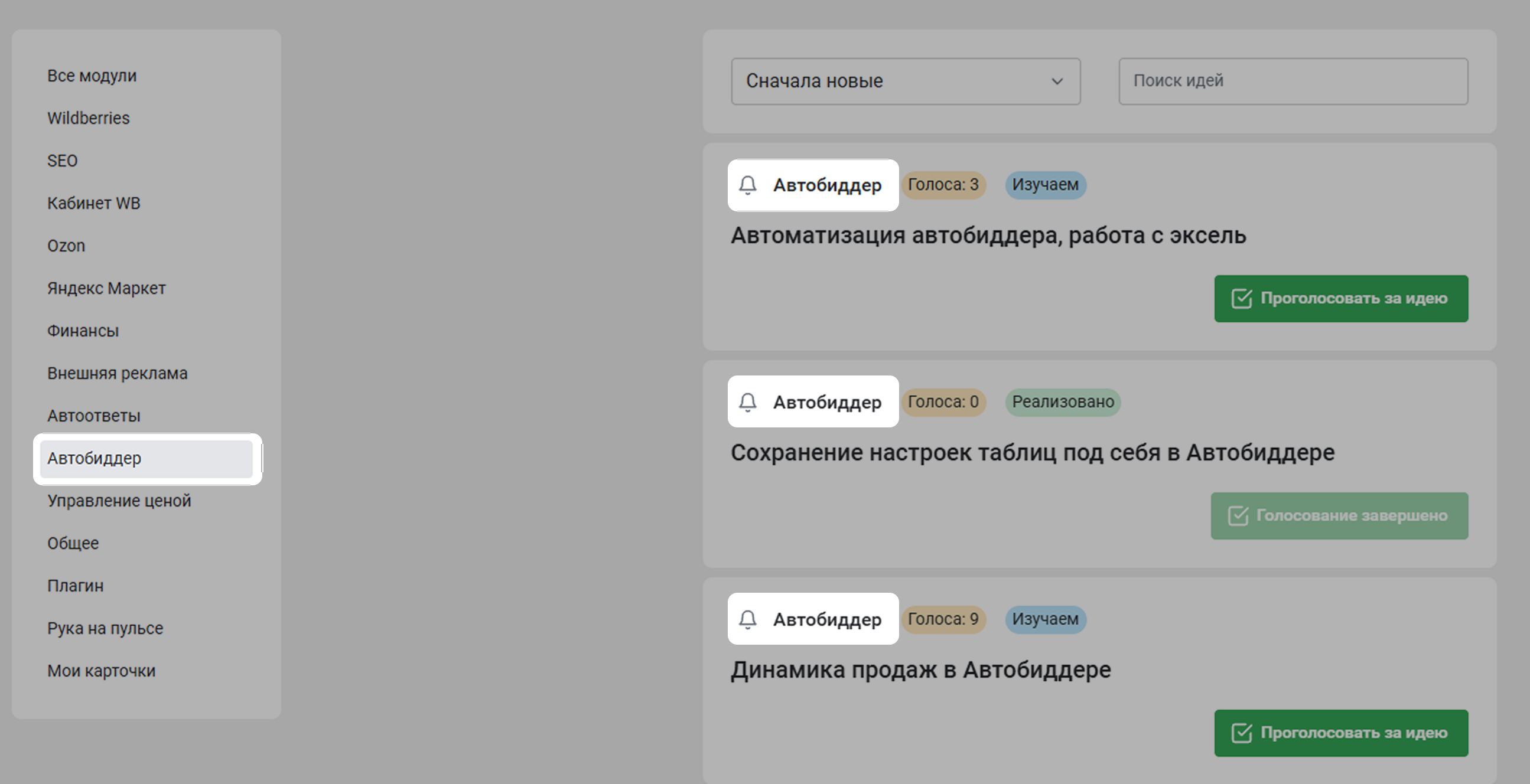Image resolution: width=1530 pixels, height=784 pixels.
Task: Select highlighted Автобиддер sidebar item
Action: click(146, 459)
